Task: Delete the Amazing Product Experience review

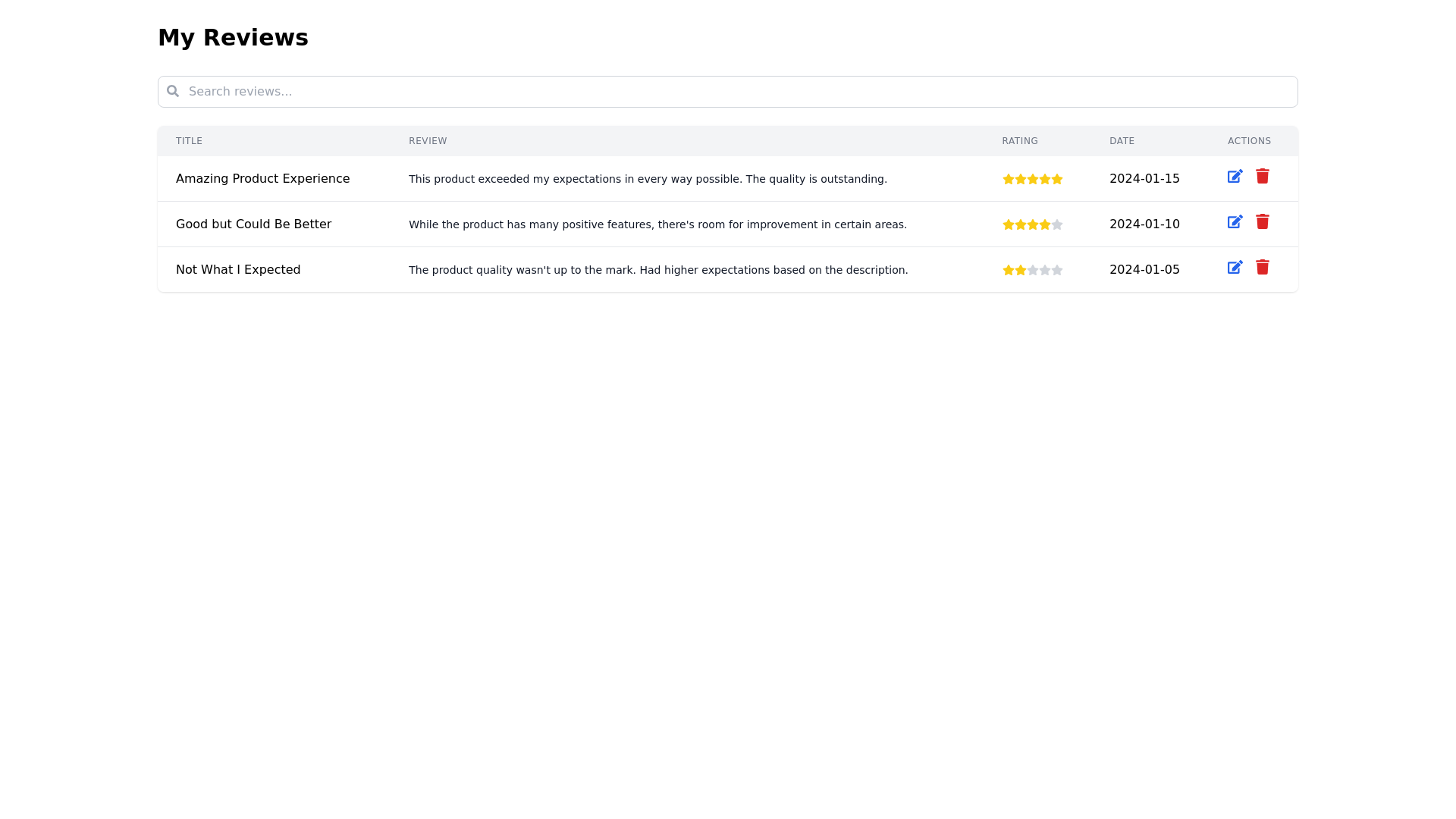Action: pyautogui.click(x=1262, y=177)
